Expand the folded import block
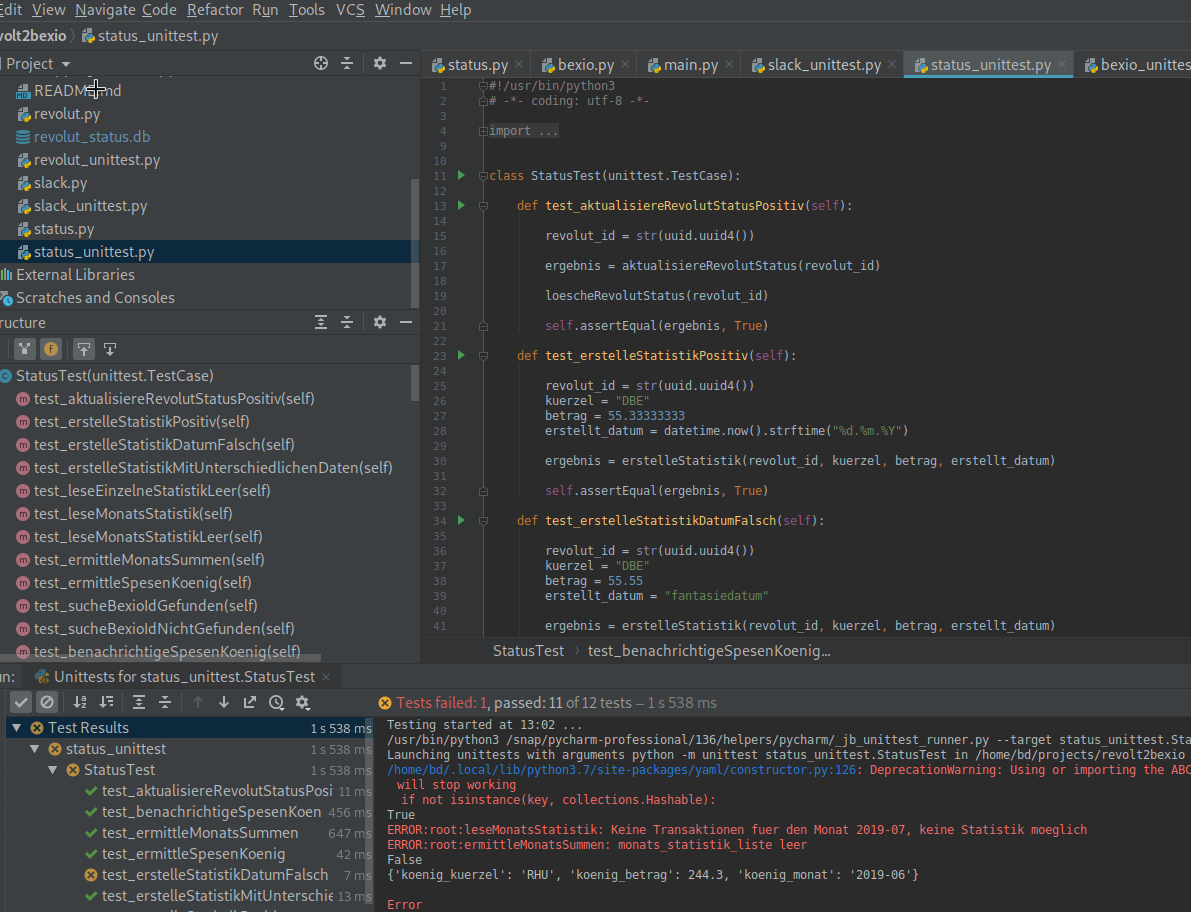1191x912 pixels. (483, 131)
